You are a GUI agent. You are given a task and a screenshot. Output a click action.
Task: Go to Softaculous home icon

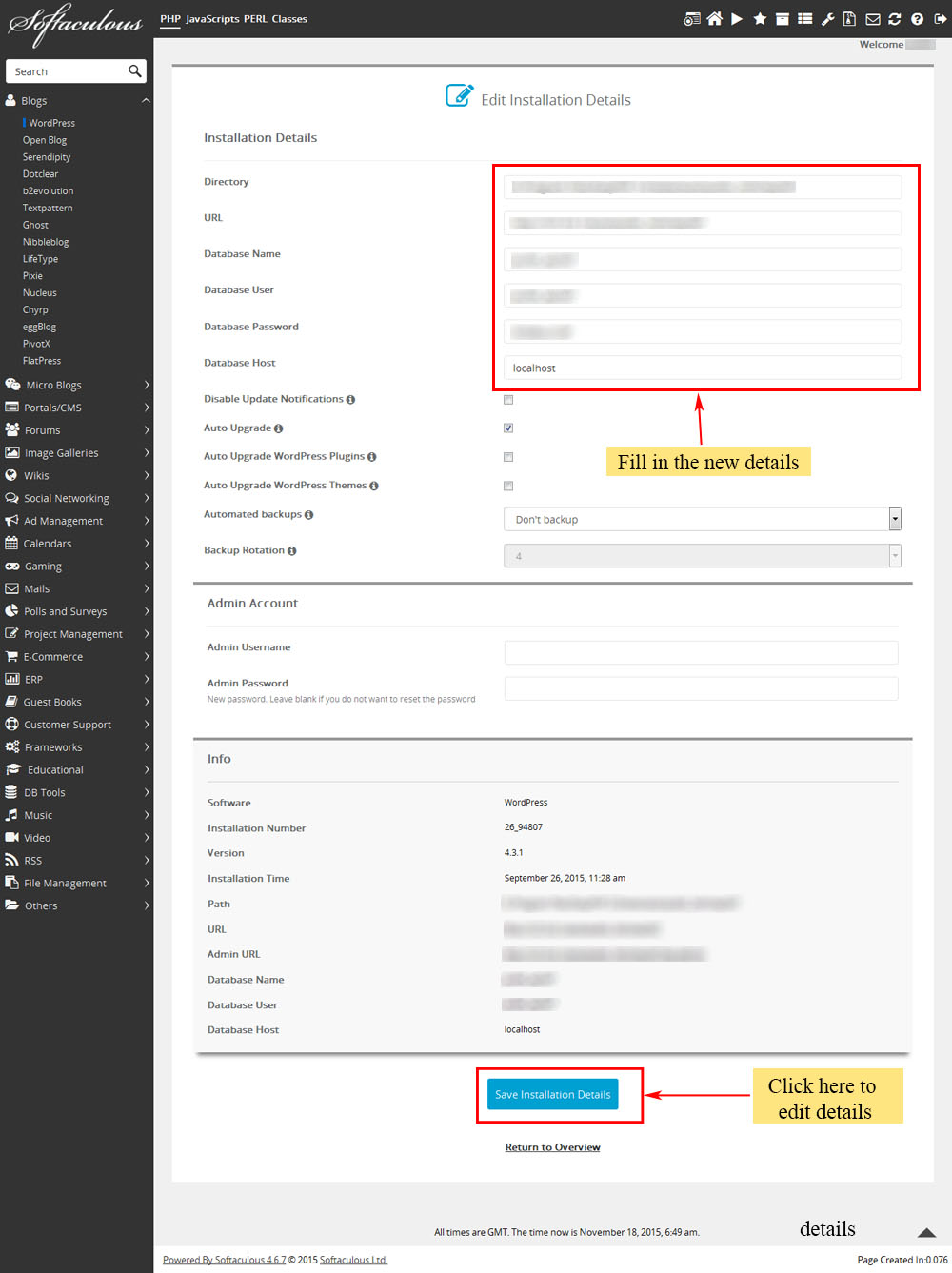click(714, 19)
